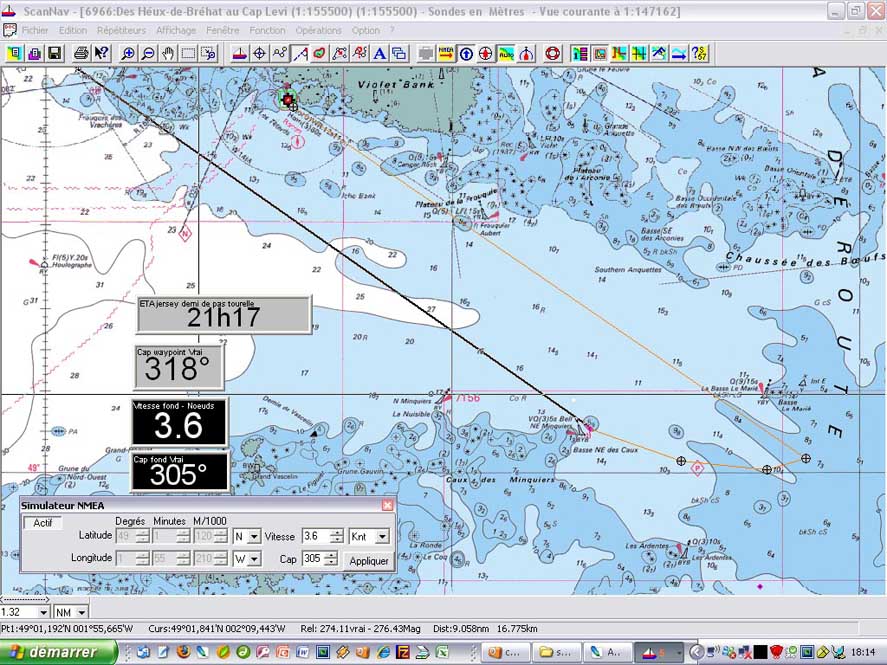887x665 pixels.
Task: Click the taskbar clock showing 18:14
Action: 862,653
